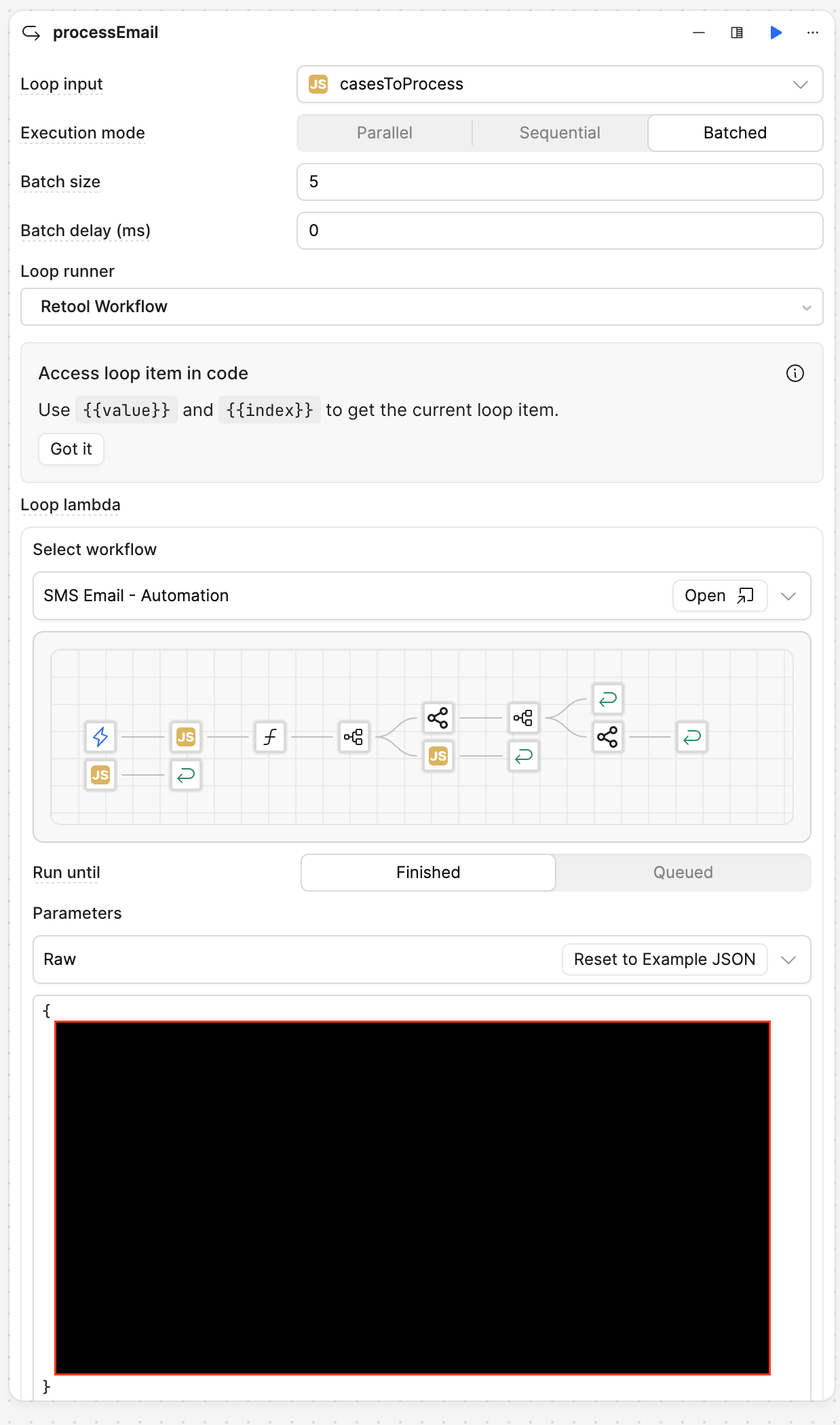Toggle the side panel layout icon
The image size is (840, 1425).
pyautogui.click(x=736, y=33)
